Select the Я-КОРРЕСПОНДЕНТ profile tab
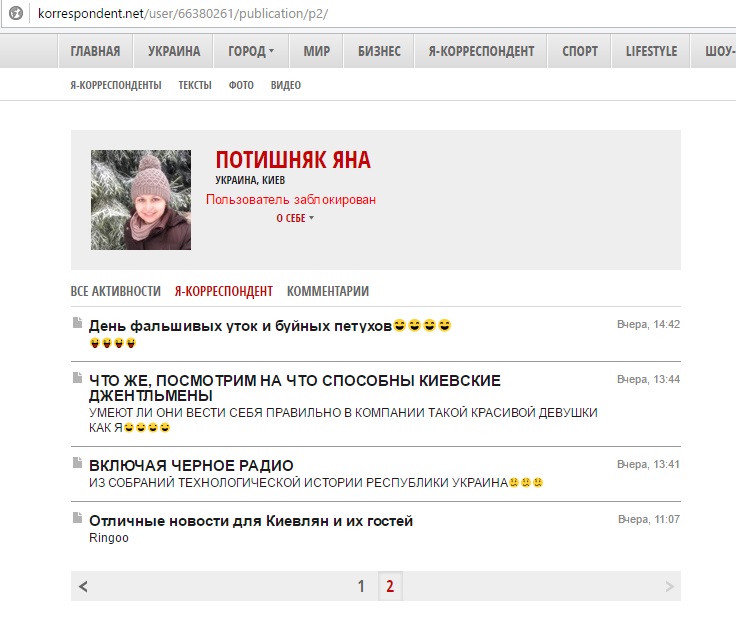This screenshot has height=621, width=736. tap(224, 291)
